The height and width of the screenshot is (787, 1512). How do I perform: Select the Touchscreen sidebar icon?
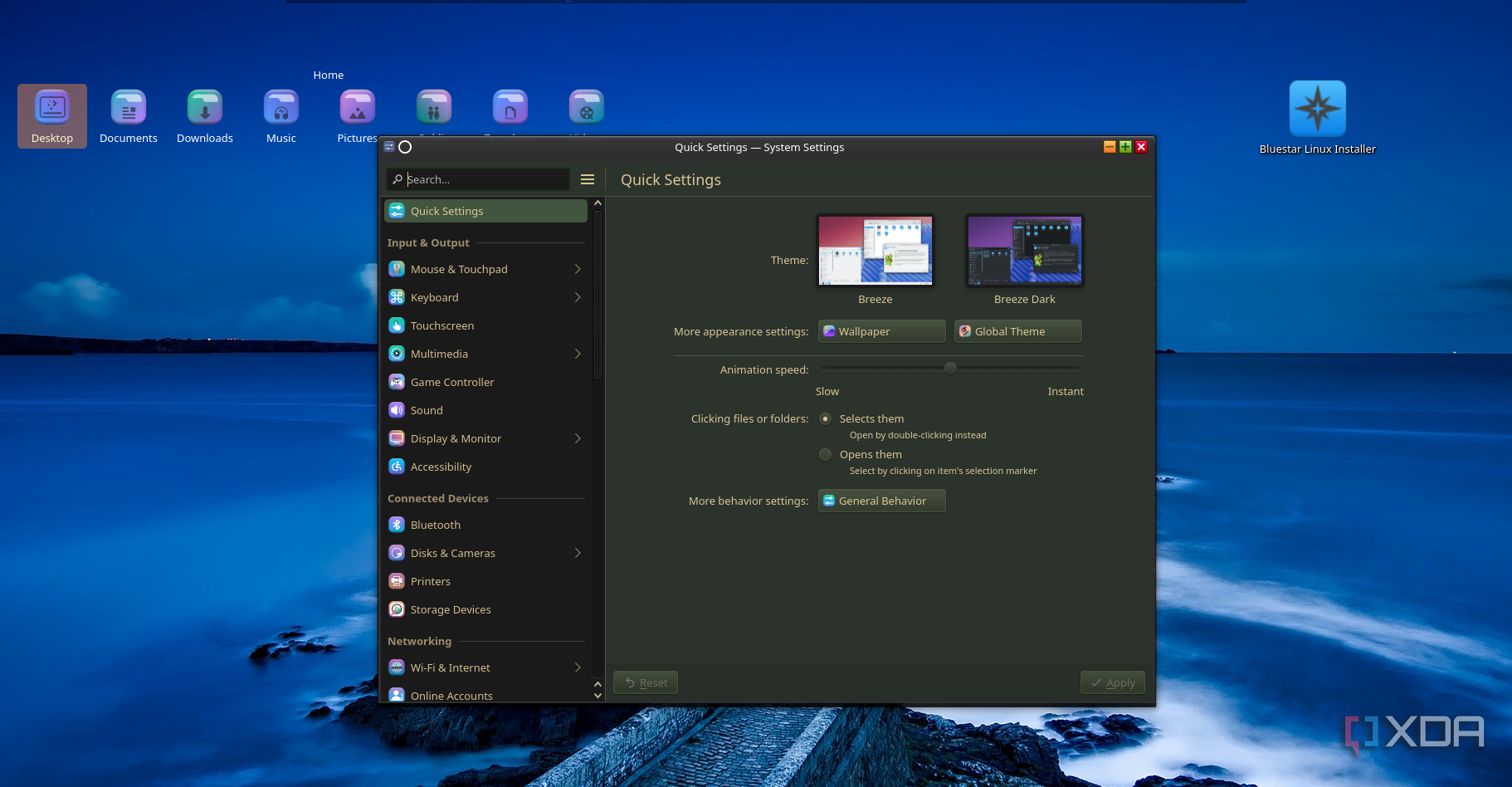coord(397,325)
